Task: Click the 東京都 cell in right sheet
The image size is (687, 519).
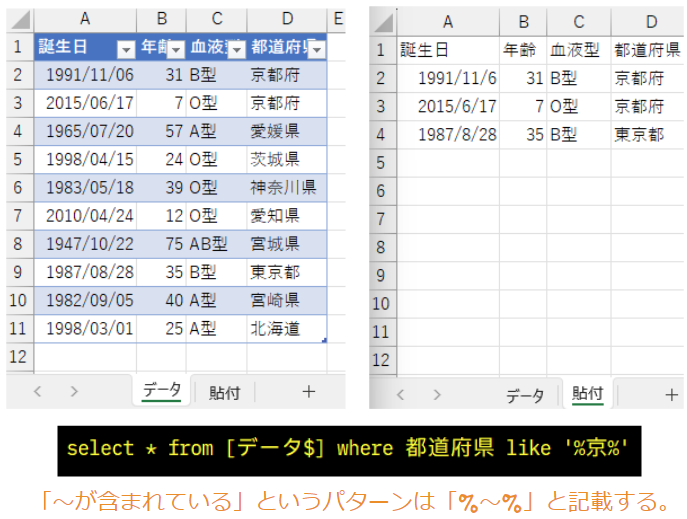Action: tap(648, 134)
